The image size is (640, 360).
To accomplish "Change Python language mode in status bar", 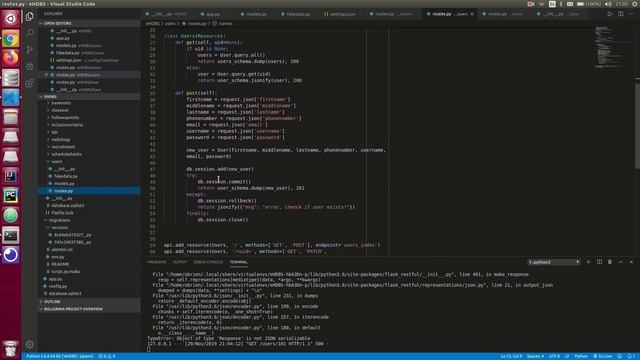I will 581,356.
